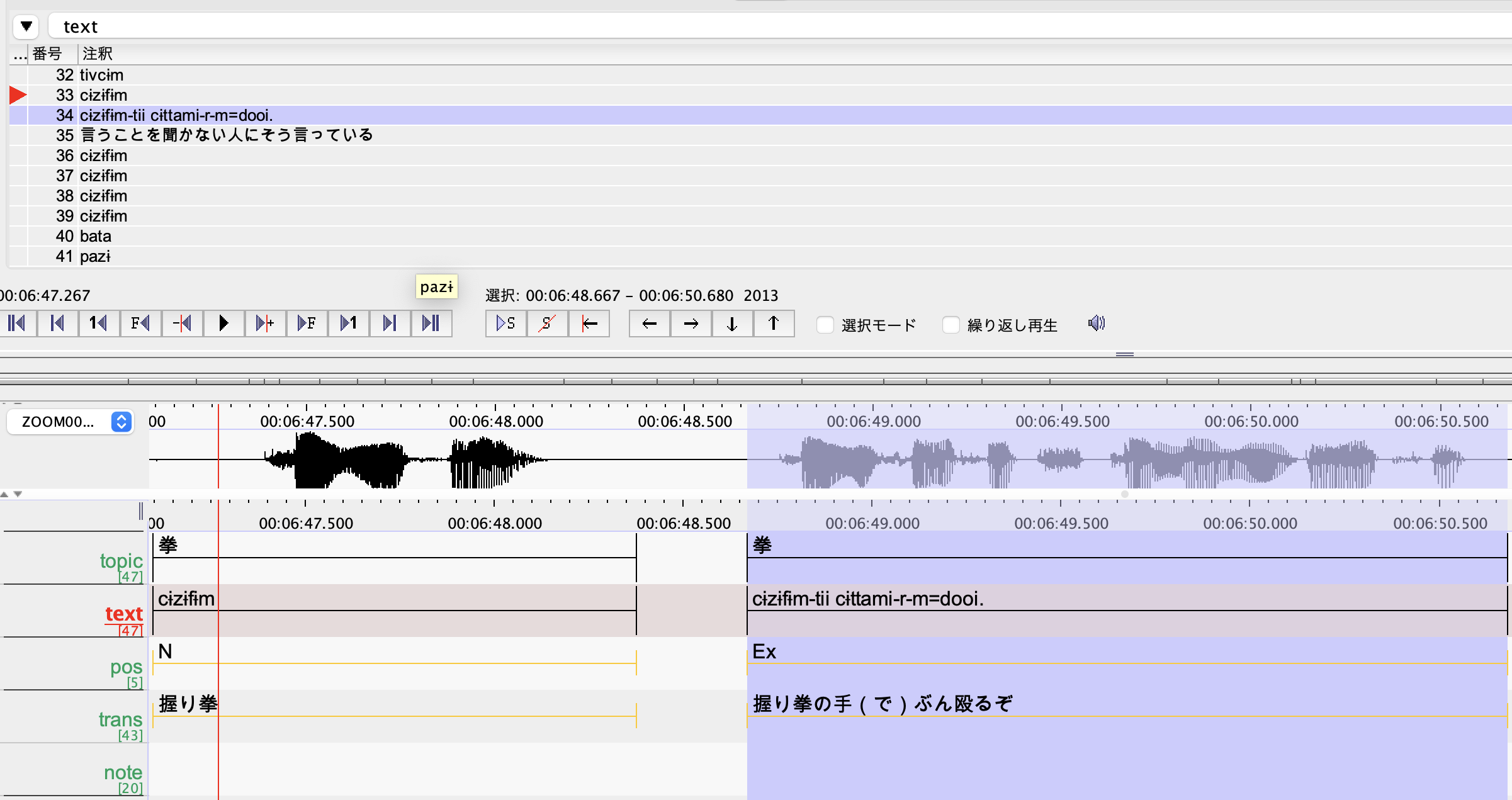This screenshot has height=800, width=1512.
Task: Step forward one frame with the ▶F icon
Action: coord(307,323)
